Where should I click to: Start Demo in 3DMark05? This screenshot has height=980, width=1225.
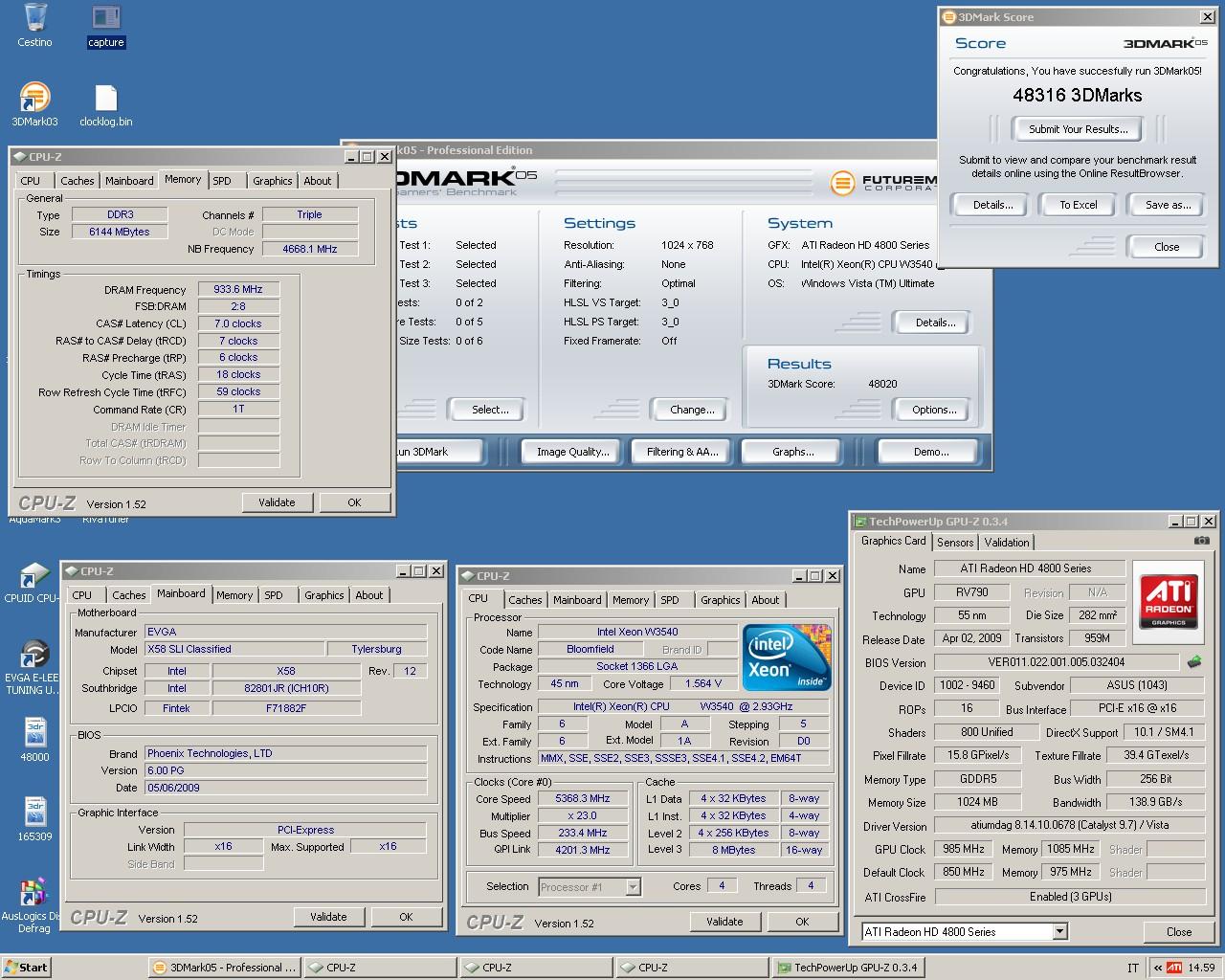coord(930,452)
